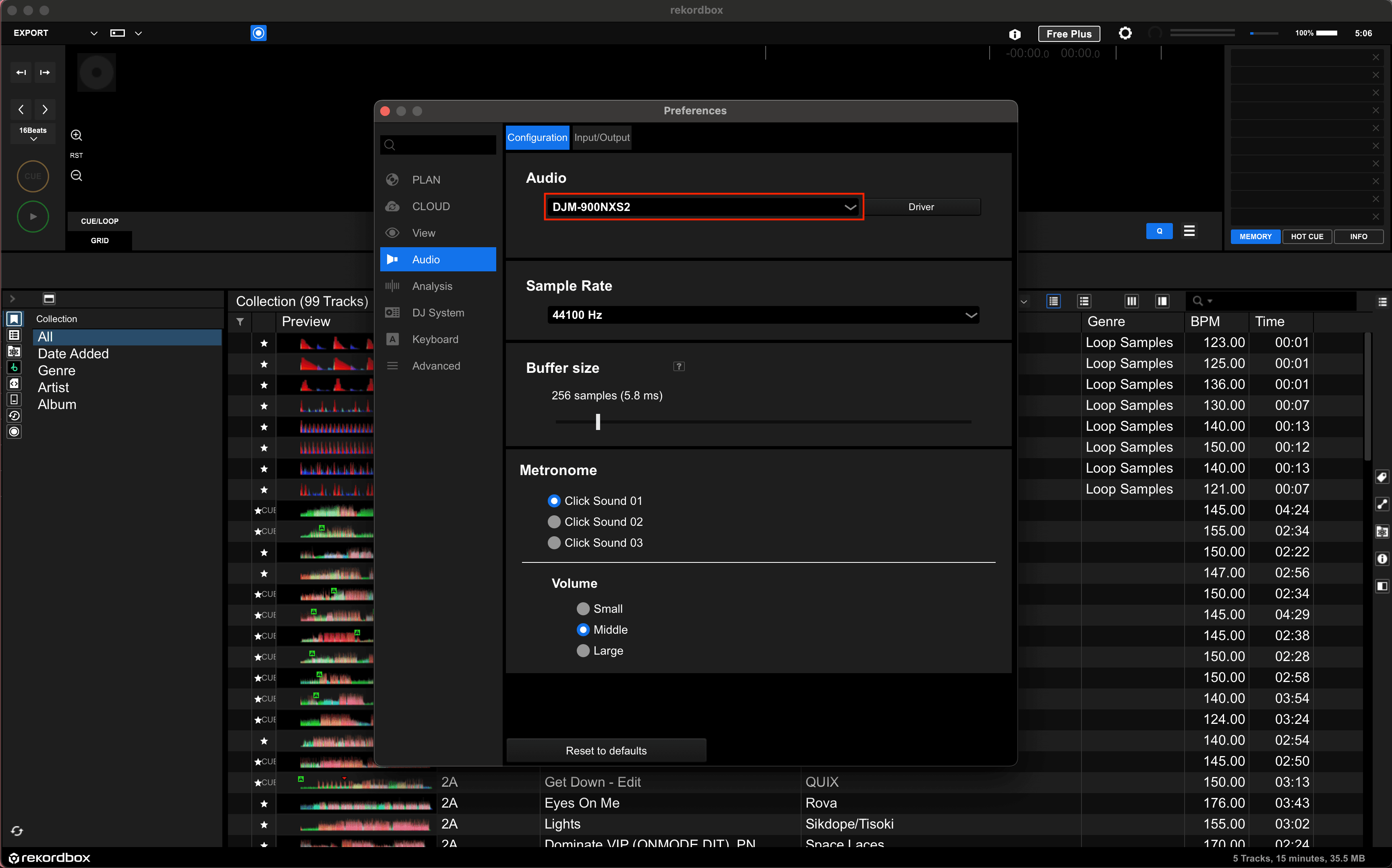Select Click Sound 03 metronome option
The width and height of the screenshot is (1392, 868).
click(553, 543)
